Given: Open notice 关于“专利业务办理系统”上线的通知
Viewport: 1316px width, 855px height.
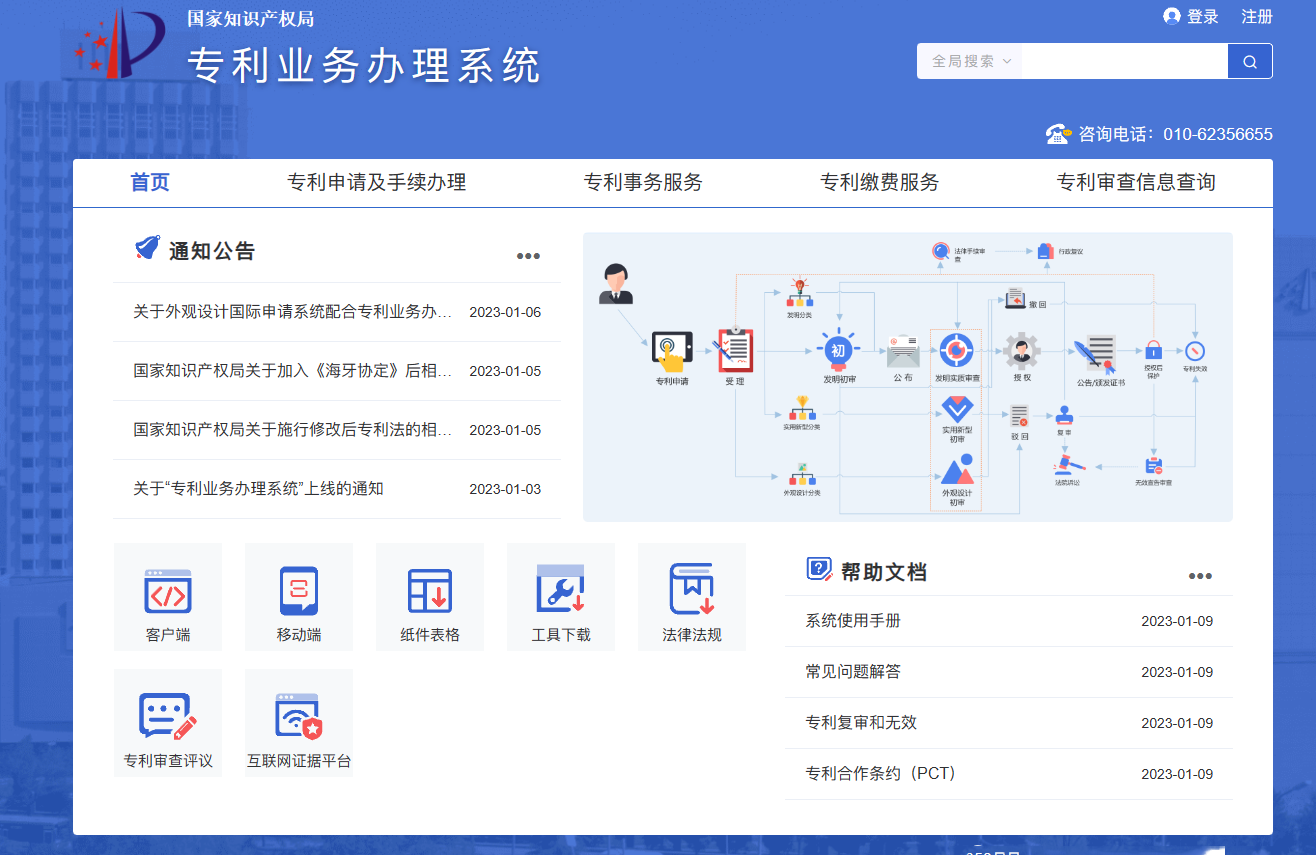Looking at the screenshot, I should click(258, 489).
